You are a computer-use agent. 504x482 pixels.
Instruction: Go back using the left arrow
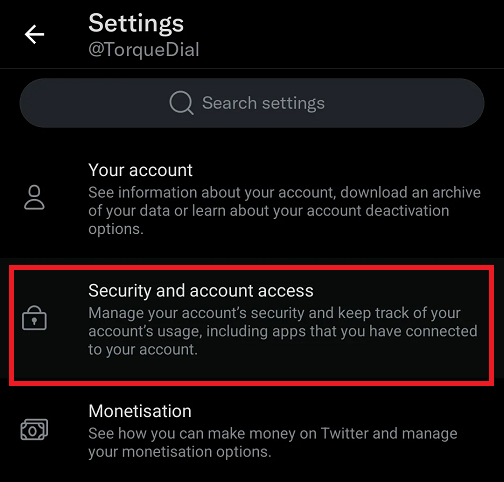[x=34, y=34]
